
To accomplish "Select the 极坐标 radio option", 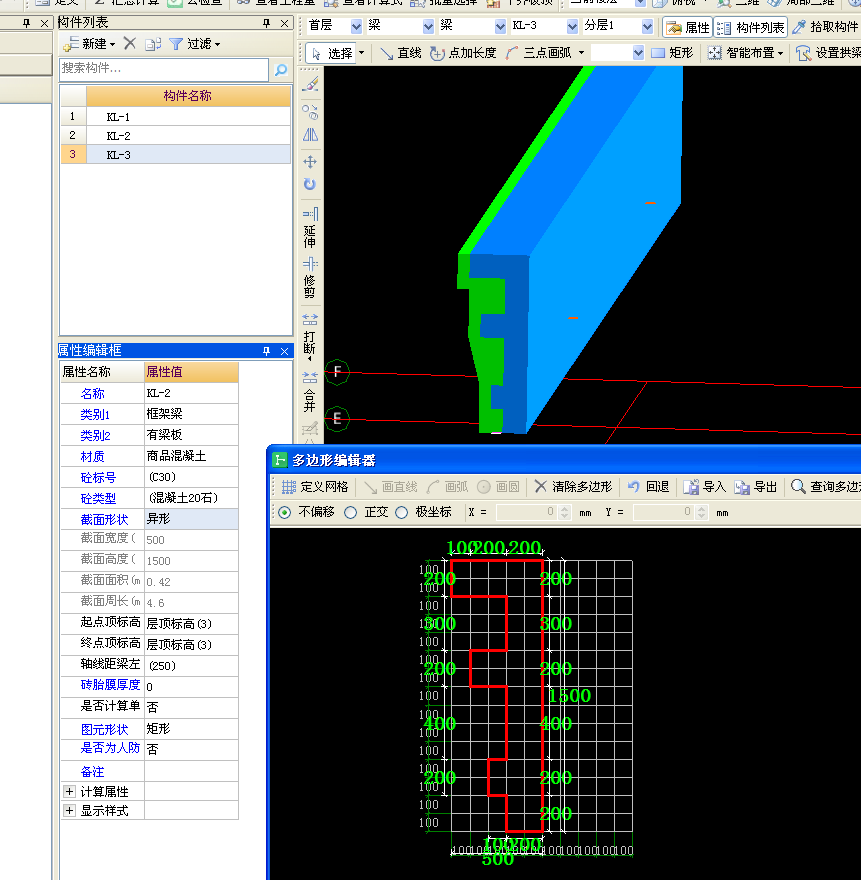I will 401,512.
